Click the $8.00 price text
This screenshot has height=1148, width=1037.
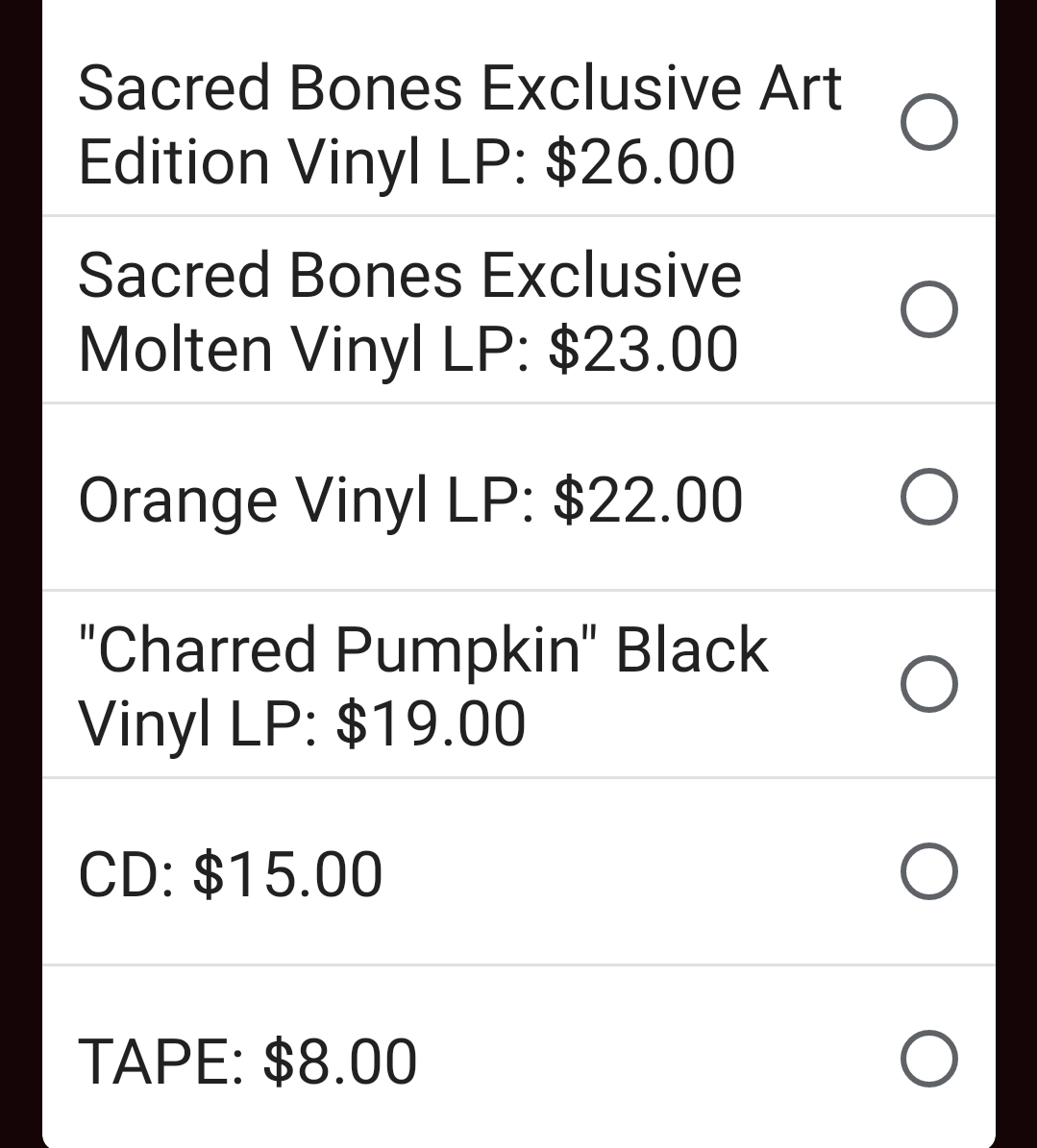coord(339,1062)
